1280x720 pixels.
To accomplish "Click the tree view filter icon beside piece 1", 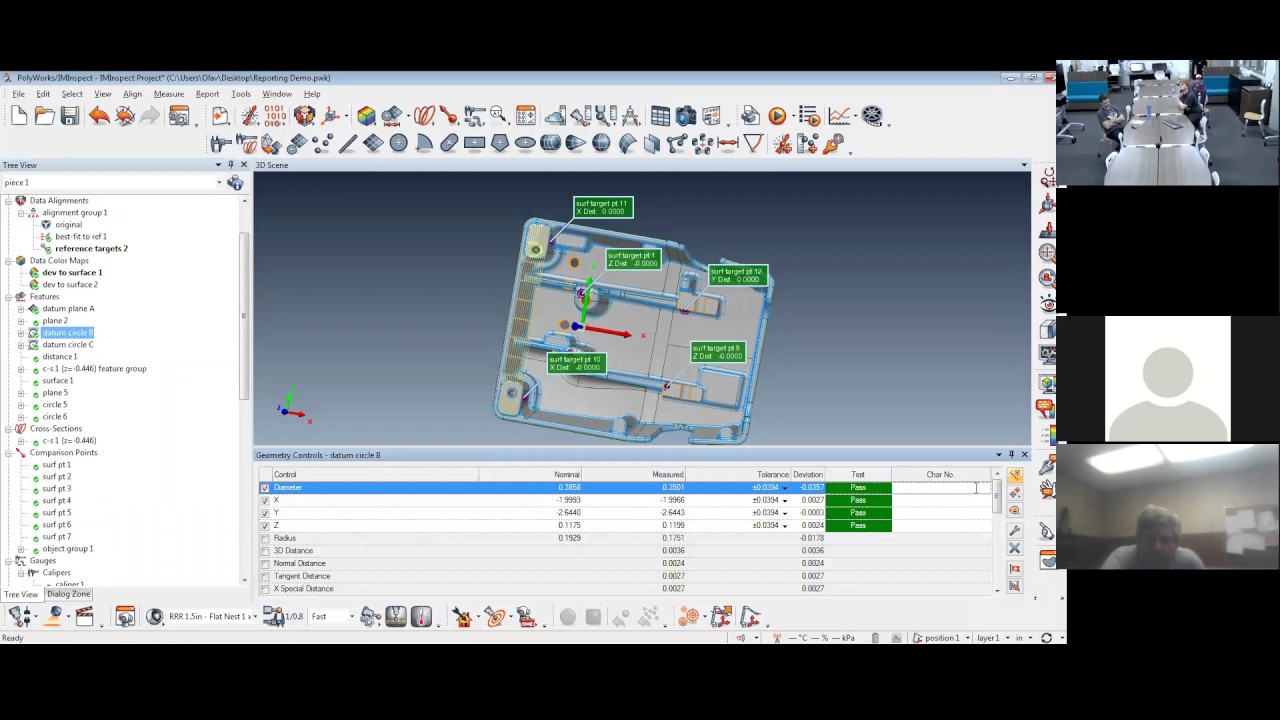I will coord(235,182).
